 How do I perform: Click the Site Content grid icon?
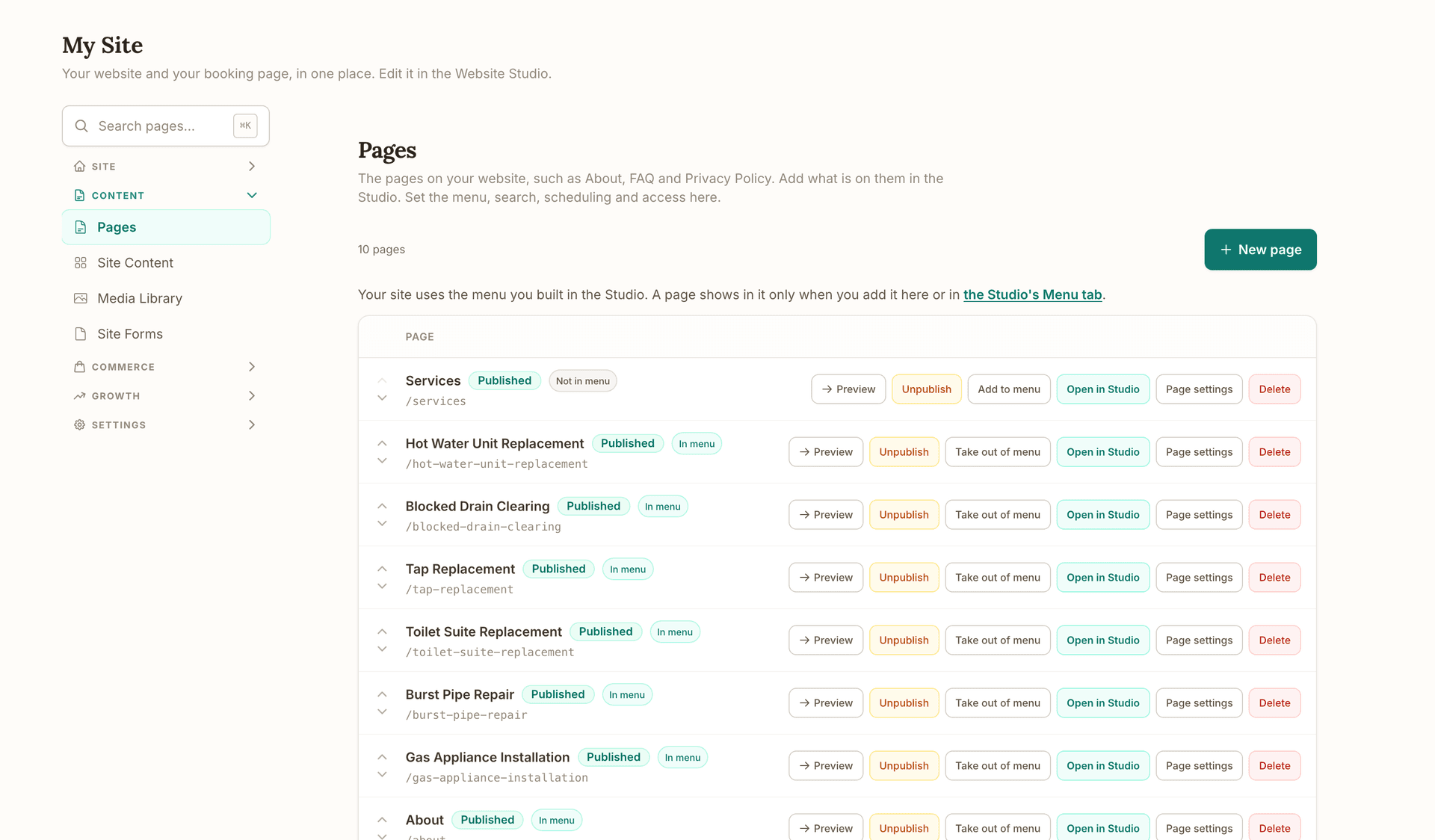point(81,262)
